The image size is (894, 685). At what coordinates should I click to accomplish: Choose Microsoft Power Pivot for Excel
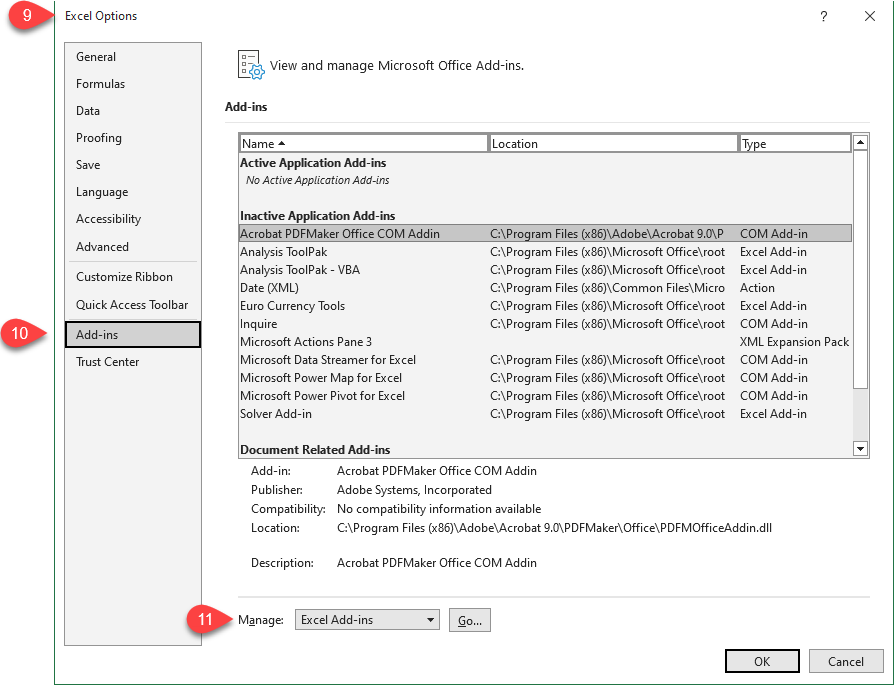click(322, 396)
